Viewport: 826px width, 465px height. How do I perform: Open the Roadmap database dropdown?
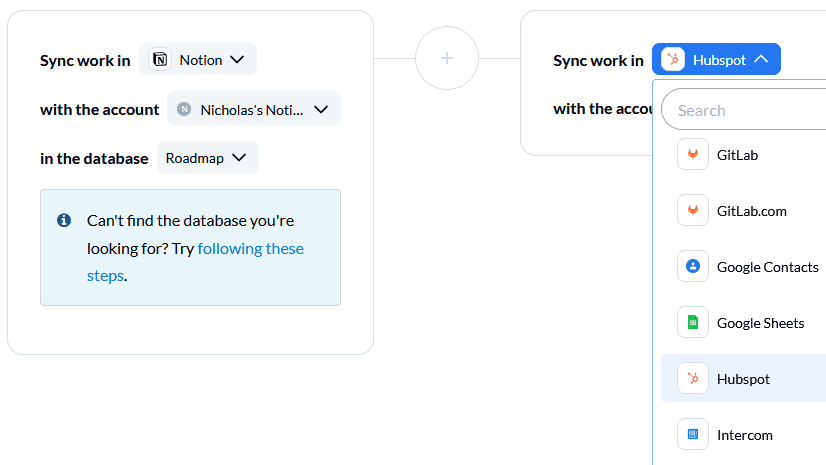208,157
